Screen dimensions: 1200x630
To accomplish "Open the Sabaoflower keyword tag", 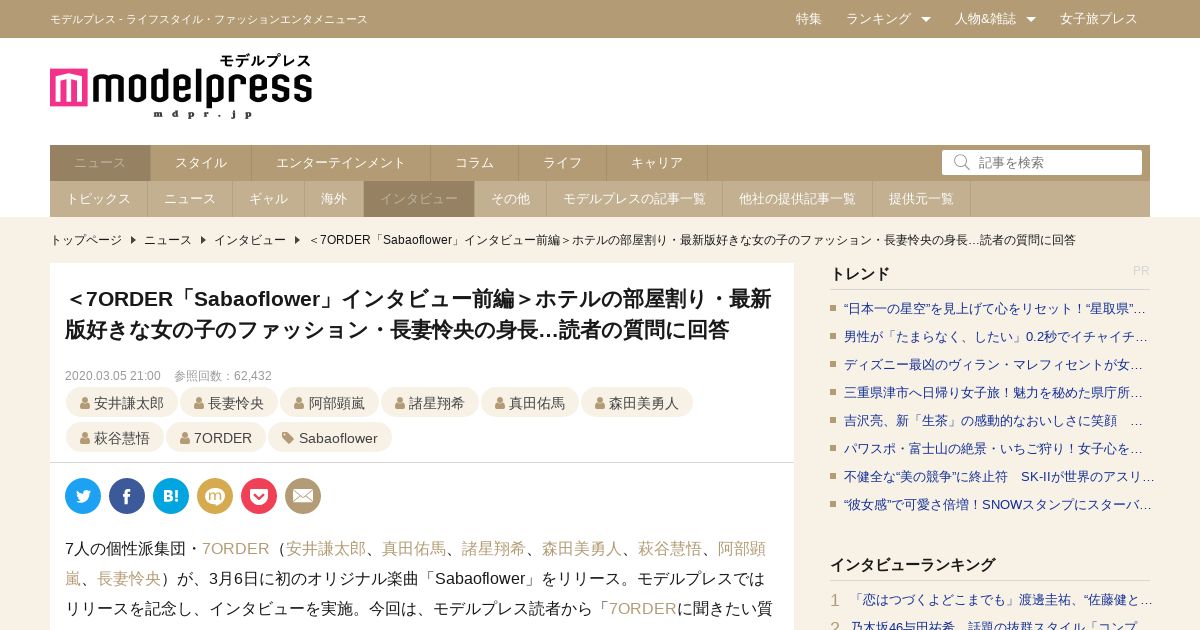I will pyautogui.click(x=330, y=438).
